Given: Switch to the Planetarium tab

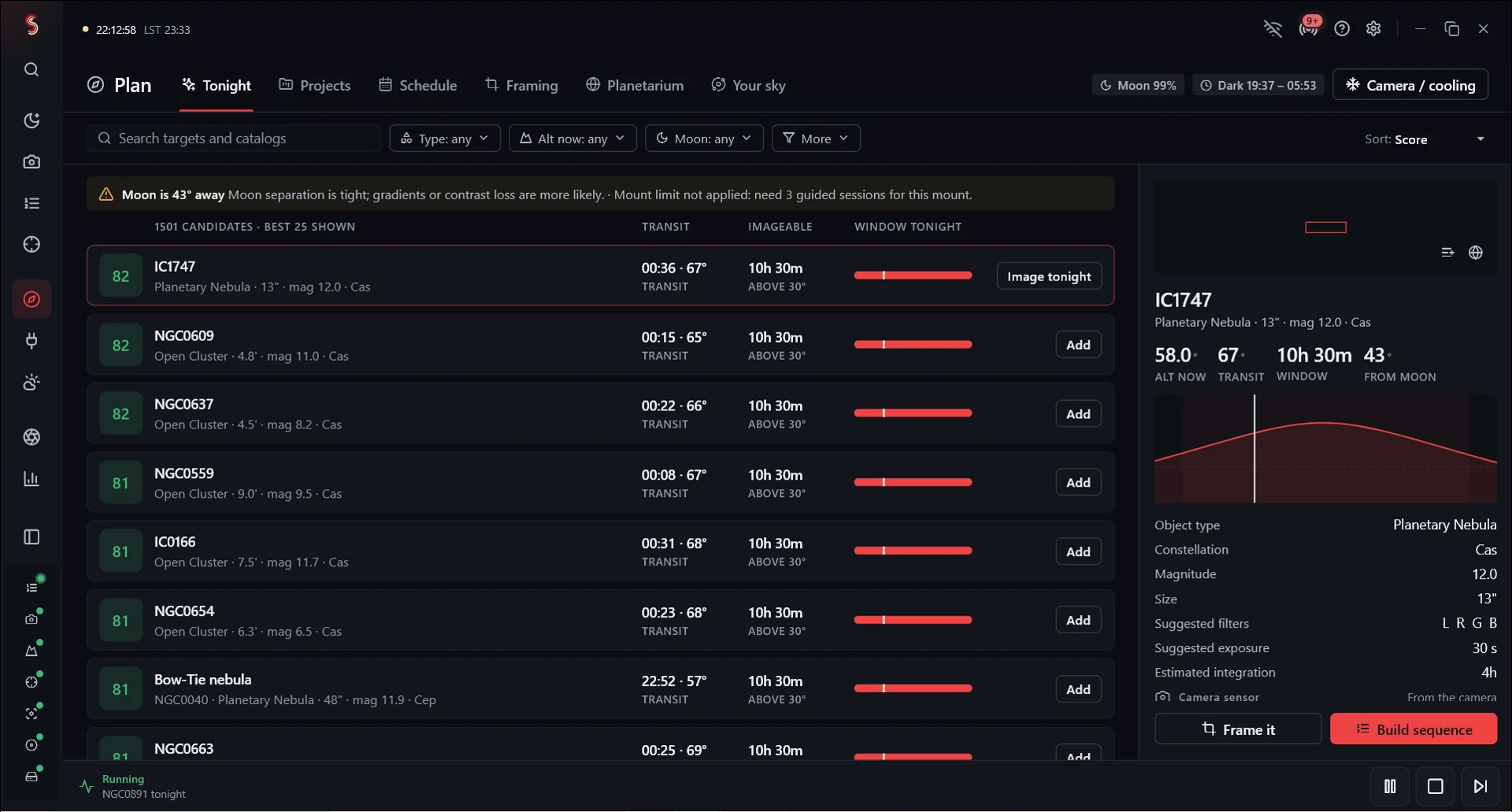Looking at the screenshot, I should pos(635,85).
